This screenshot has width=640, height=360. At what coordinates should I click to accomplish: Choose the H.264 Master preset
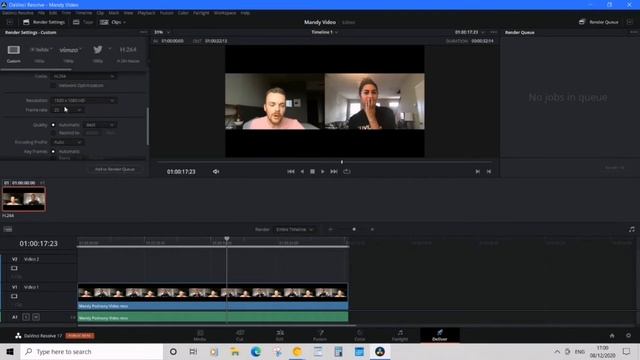(x=128, y=54)
